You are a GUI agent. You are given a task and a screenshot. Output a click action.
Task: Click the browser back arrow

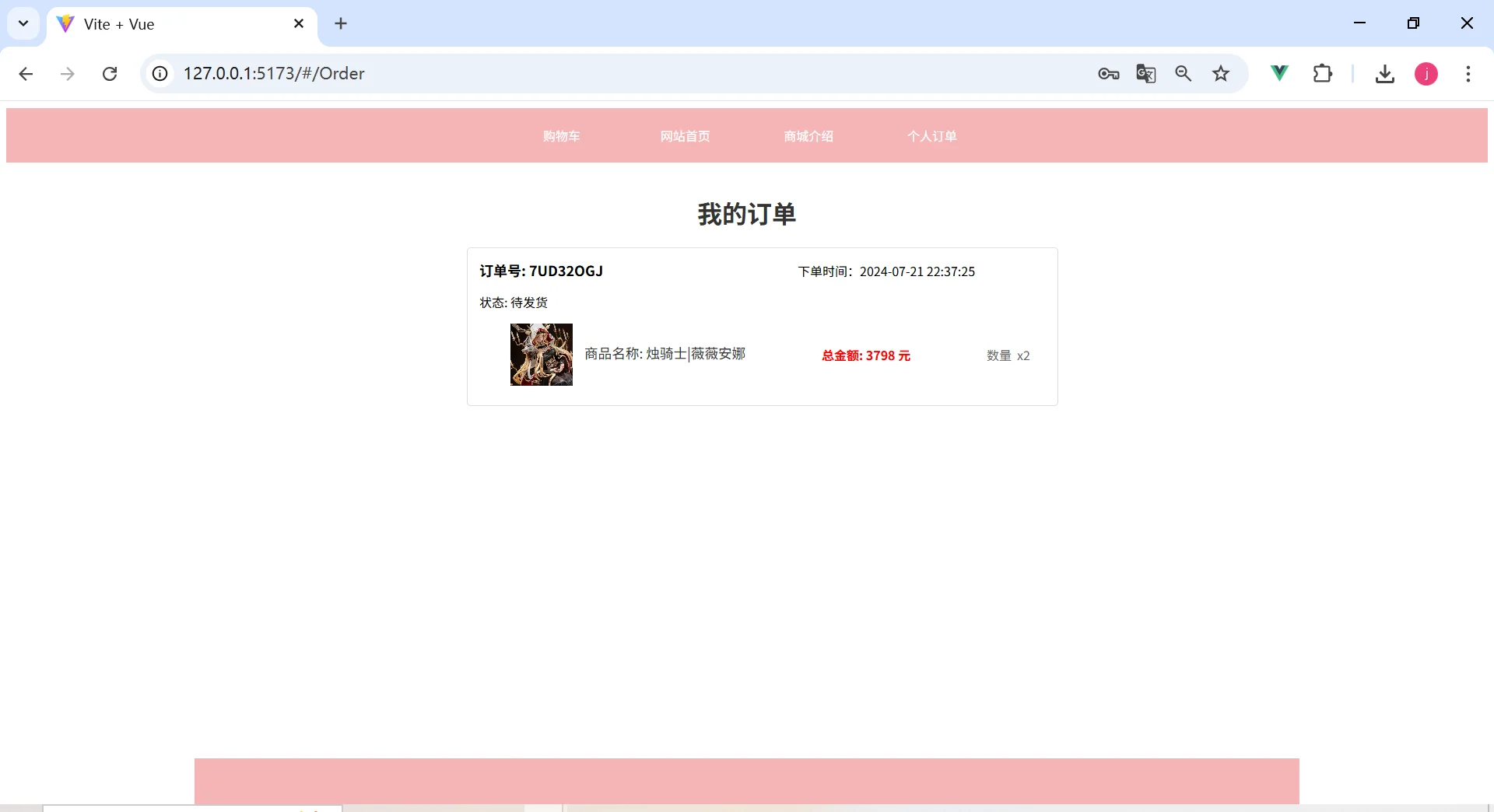click(26, 74)
